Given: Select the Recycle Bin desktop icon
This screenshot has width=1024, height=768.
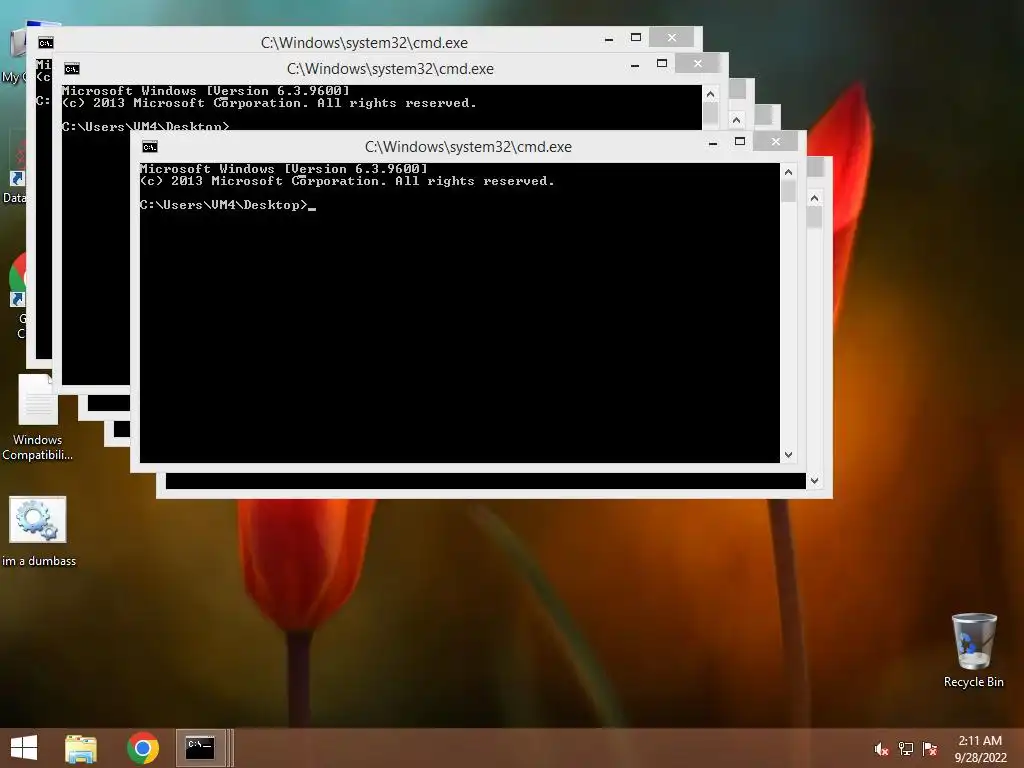Looking at the screenshot, I should [974, 650].
